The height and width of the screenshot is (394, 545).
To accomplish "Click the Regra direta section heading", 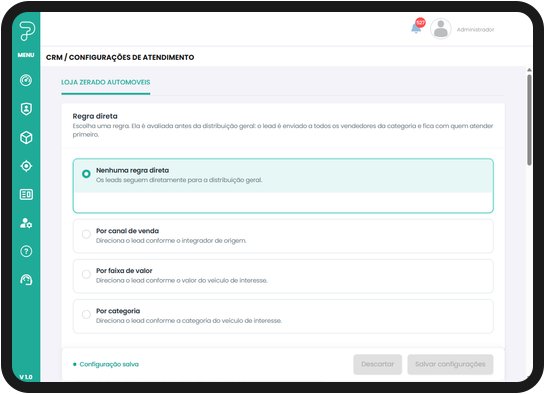I will tap(95, 116).
